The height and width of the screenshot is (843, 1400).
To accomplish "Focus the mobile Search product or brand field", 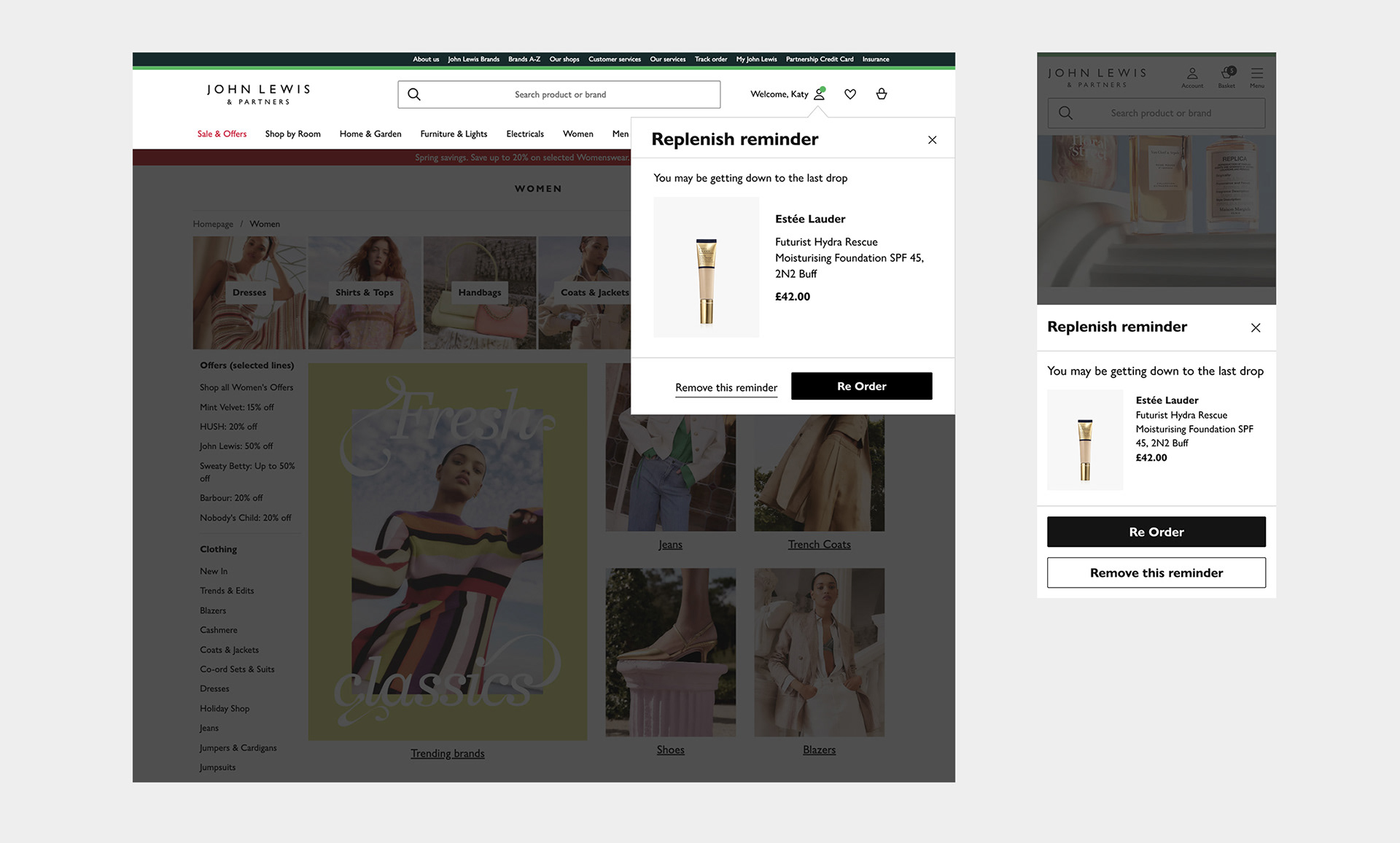I will click(1156, 113).
